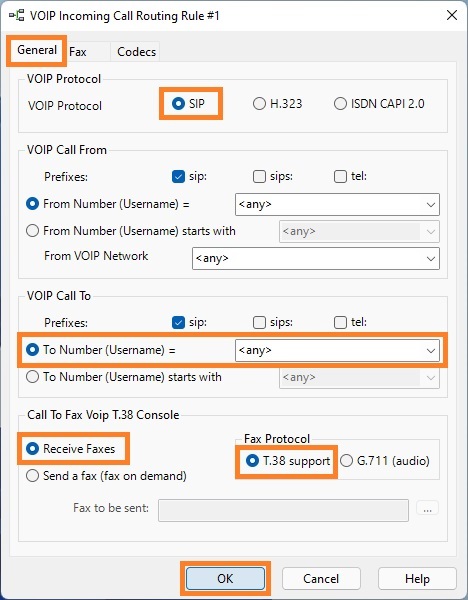Expand the To Number (Username) = dropdown
The height and width of the screenshot is (600, 468).
(337, 350)
